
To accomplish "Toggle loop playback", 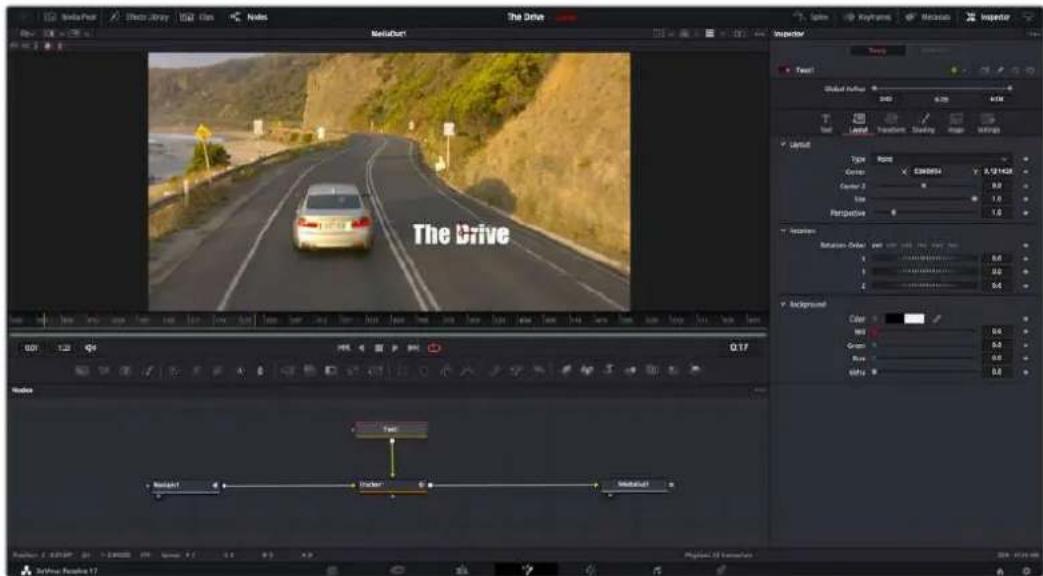I will 434,348.
